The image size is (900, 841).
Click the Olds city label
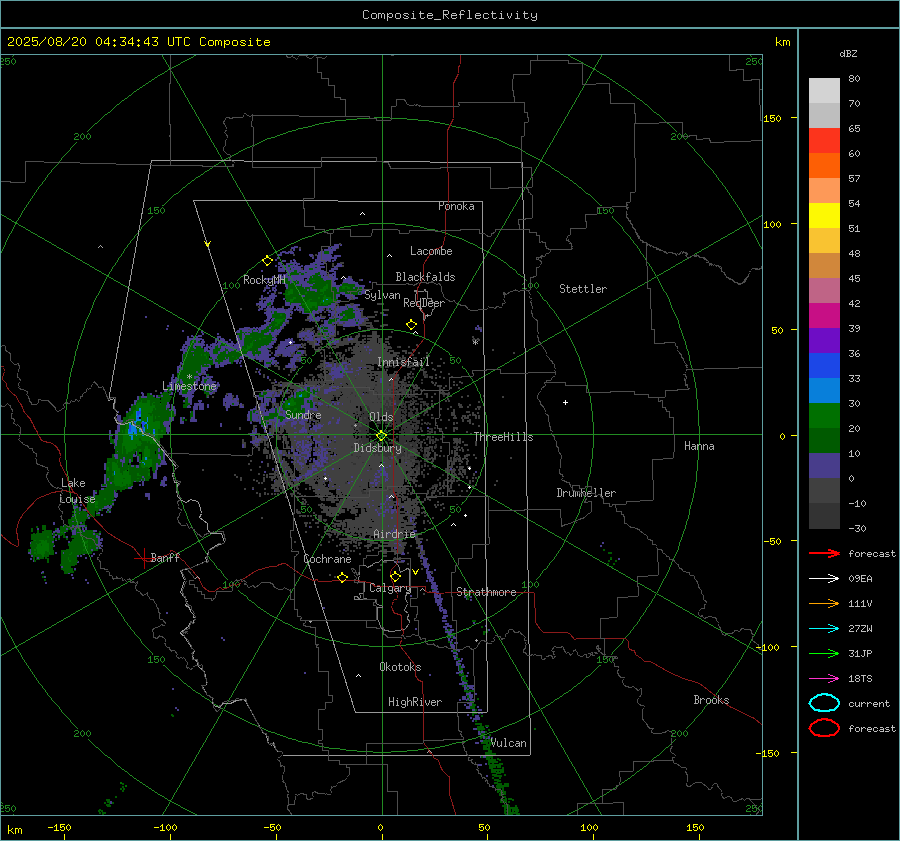(381, 417)
